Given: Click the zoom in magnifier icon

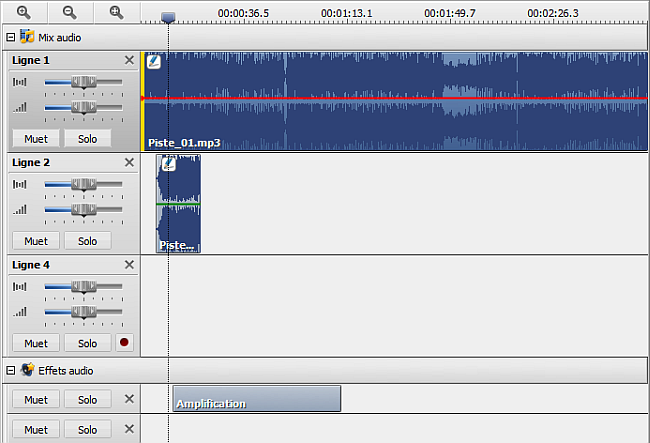Looking at the screenshot, I should pos(24,12).
